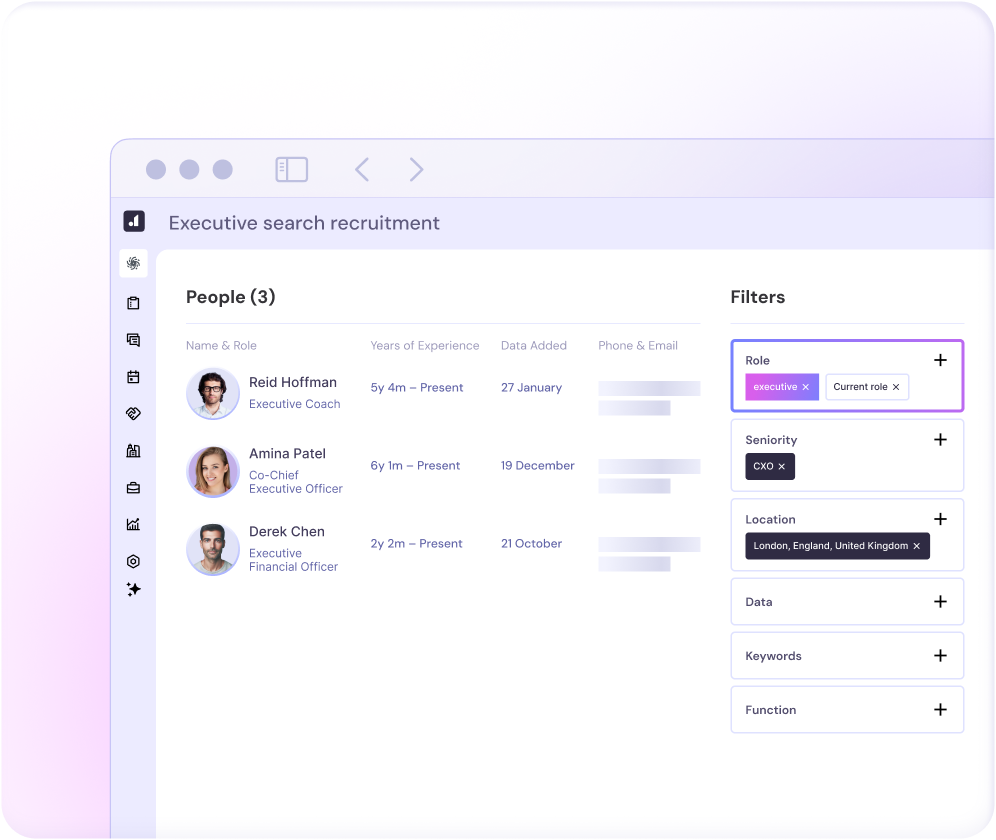Expand the Data filter with plus

(940, 602)
